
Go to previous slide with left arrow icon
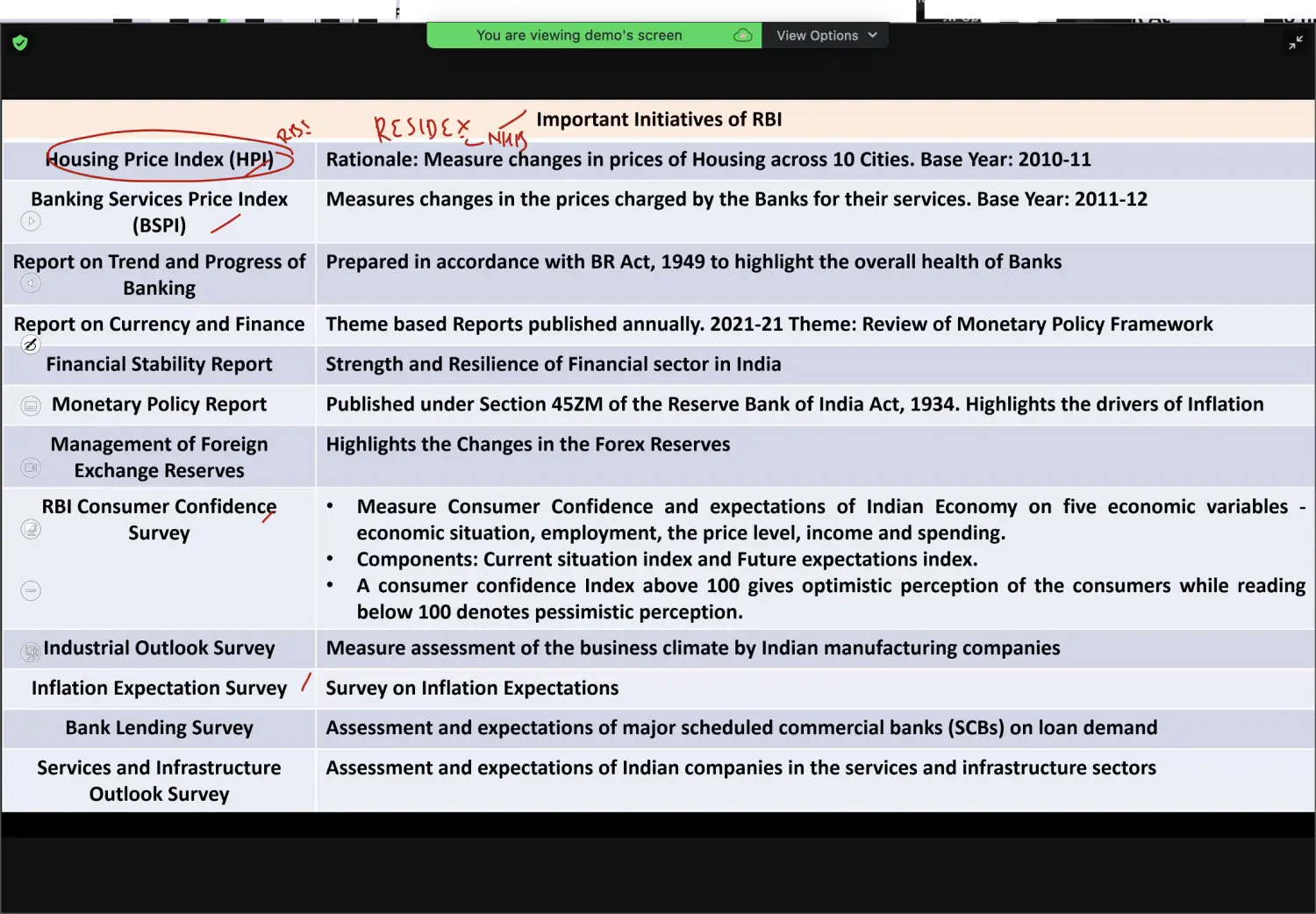point(31,283)
